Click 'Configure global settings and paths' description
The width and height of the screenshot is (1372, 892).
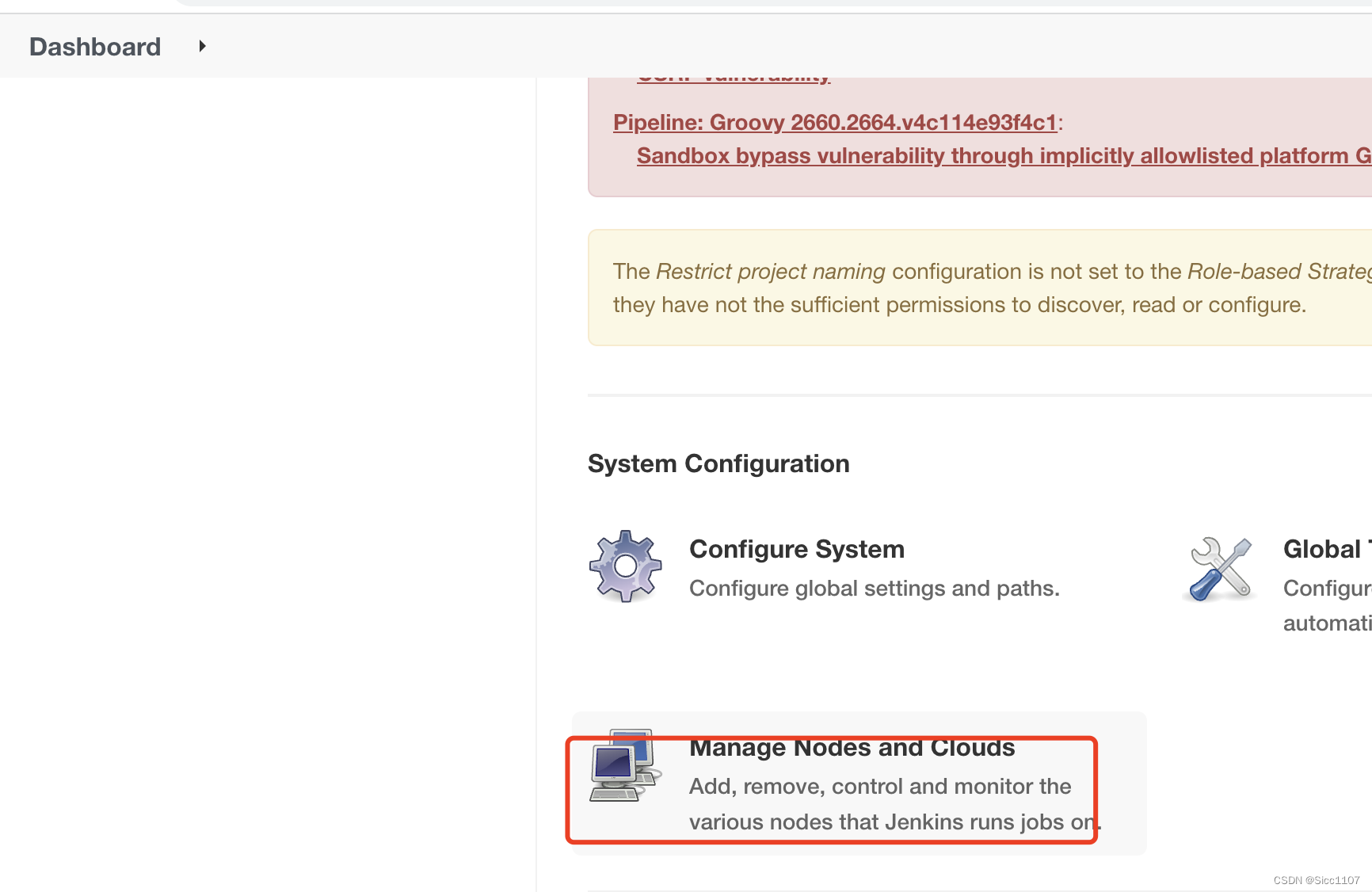click(875, 589)
